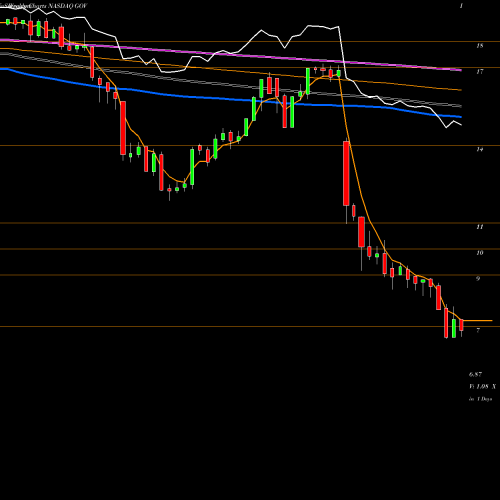Click the last red candle near 7

coord(462,325)
